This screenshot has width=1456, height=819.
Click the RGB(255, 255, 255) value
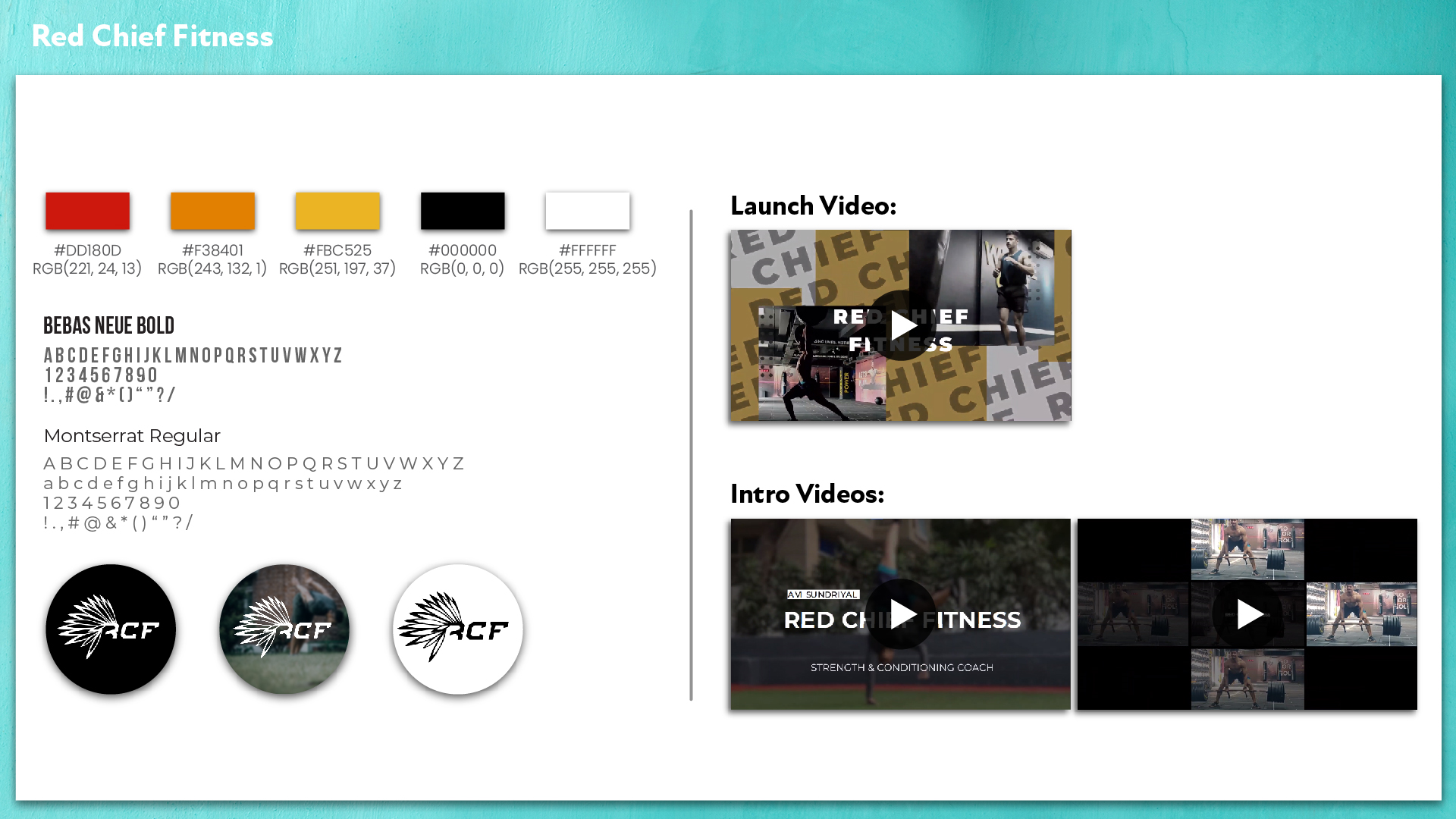click(588, 269)
